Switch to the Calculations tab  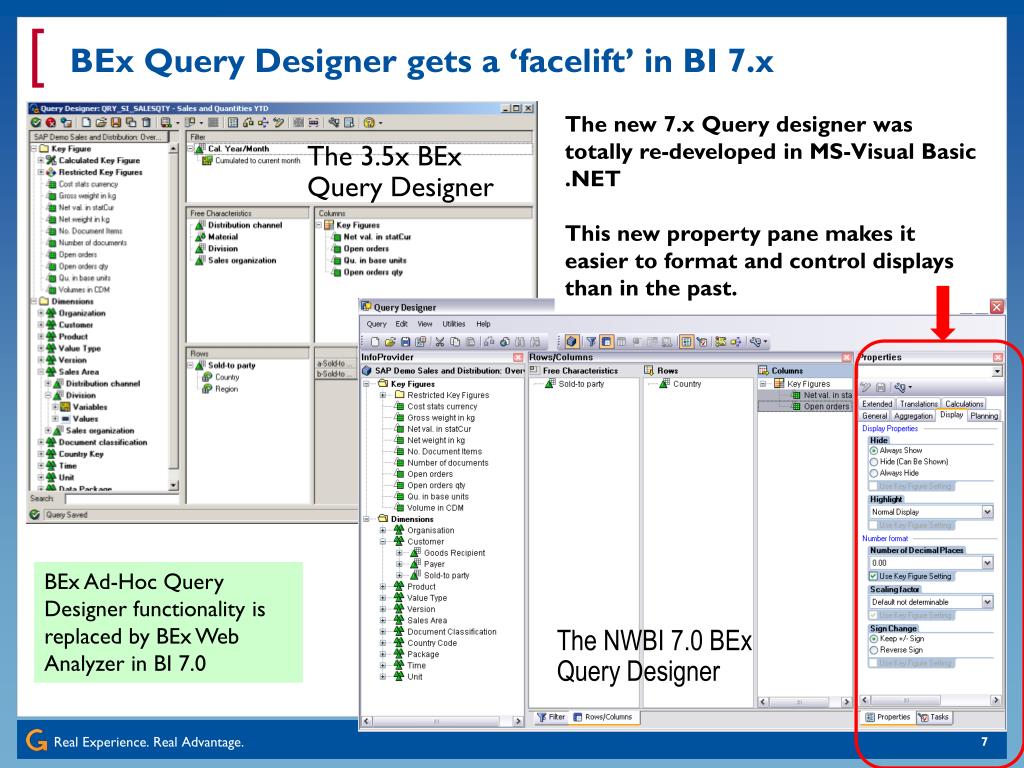pos(964,404)
